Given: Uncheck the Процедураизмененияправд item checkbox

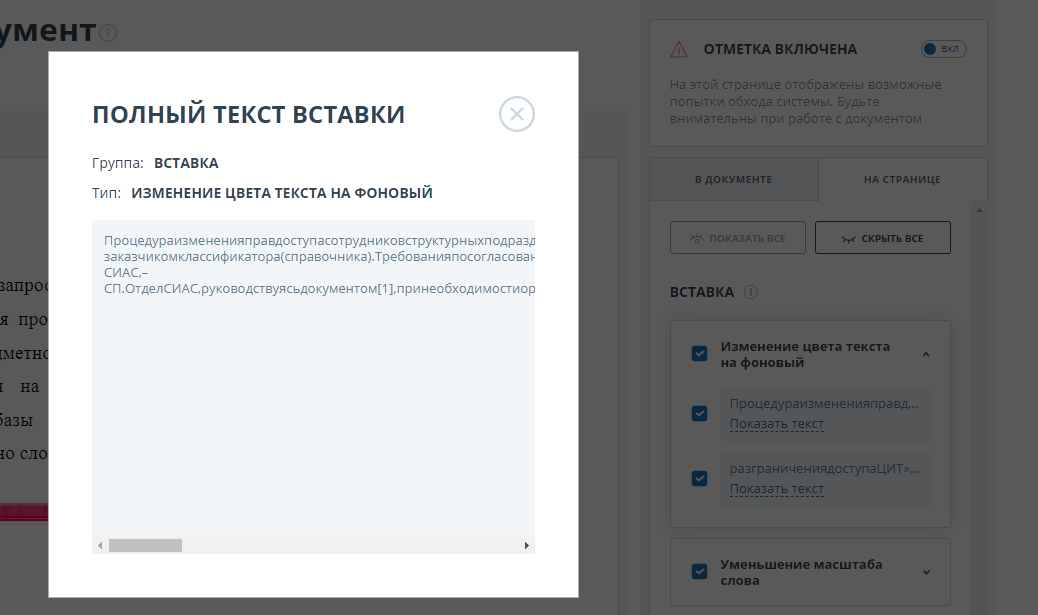Looking at the screenshot, I should click(x=700, y=413).
